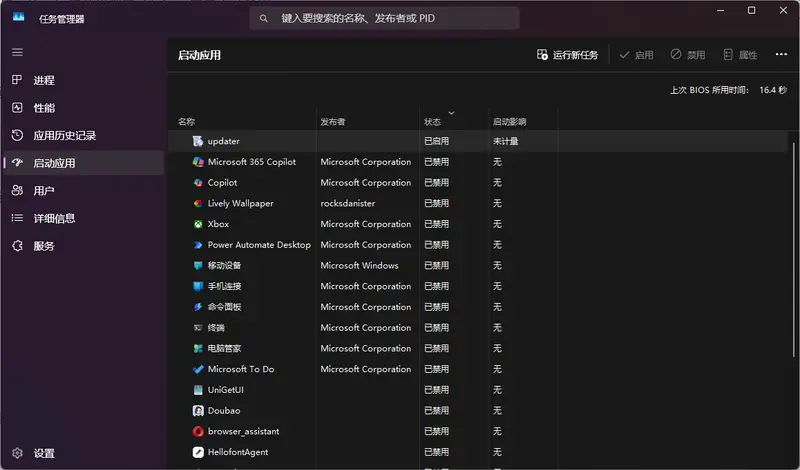Image resolution: width=800 pixels, height=470 pixels.
Task: Click the Xbox icon
Action: point(198,224)
